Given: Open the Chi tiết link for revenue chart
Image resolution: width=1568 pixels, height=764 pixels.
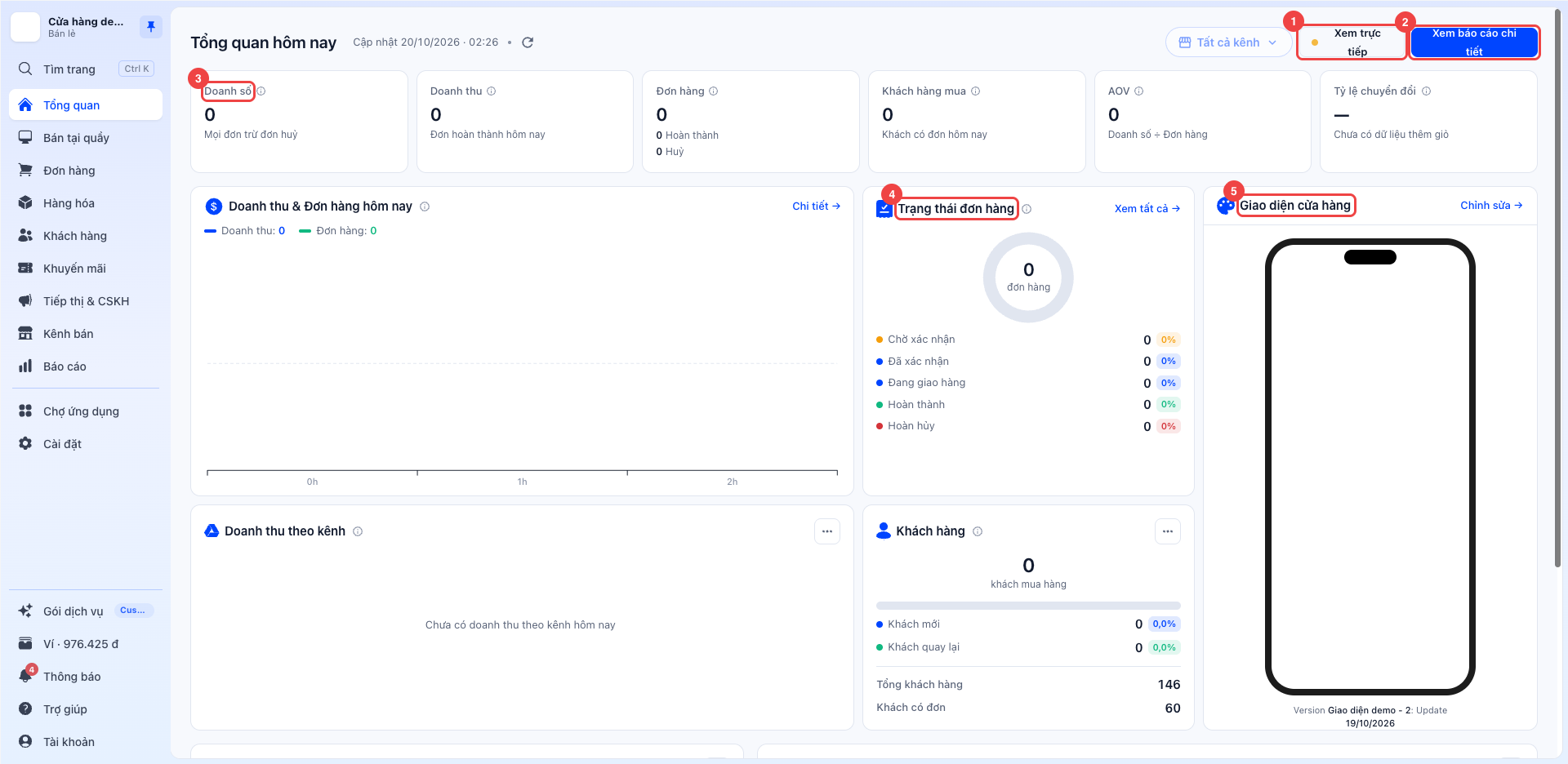Looking at the screenshot, I should [816, 207].
